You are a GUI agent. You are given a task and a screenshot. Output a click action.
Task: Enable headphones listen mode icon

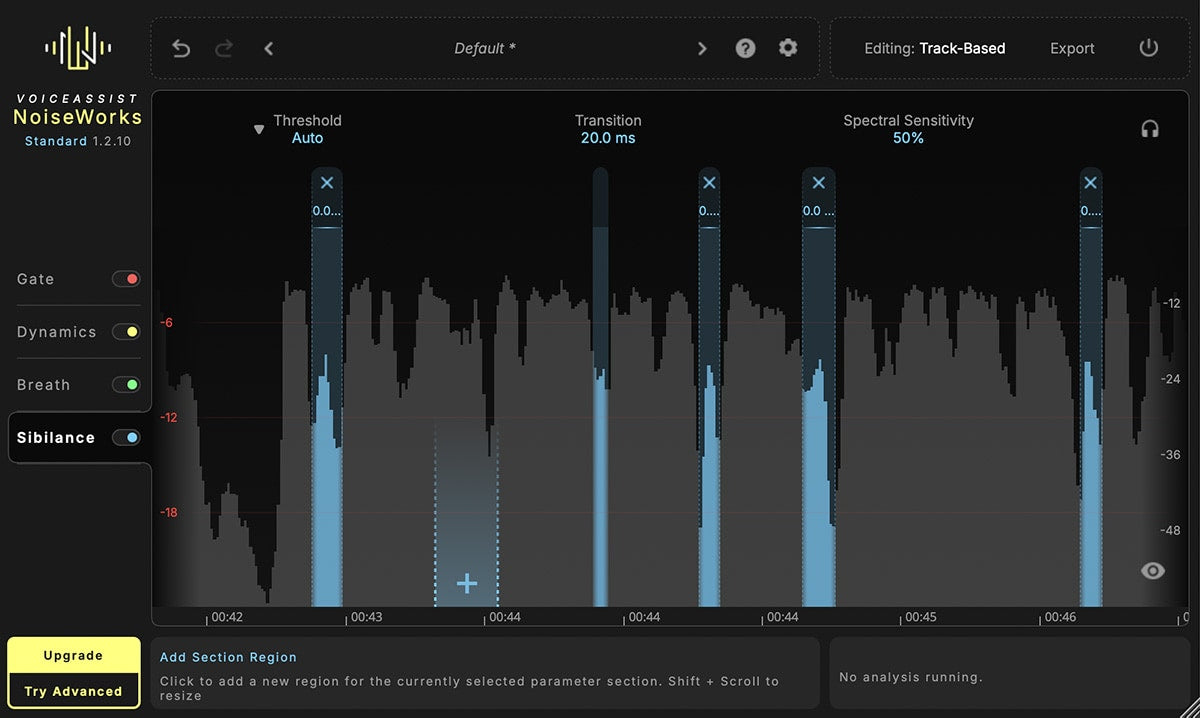[1150, 128]
